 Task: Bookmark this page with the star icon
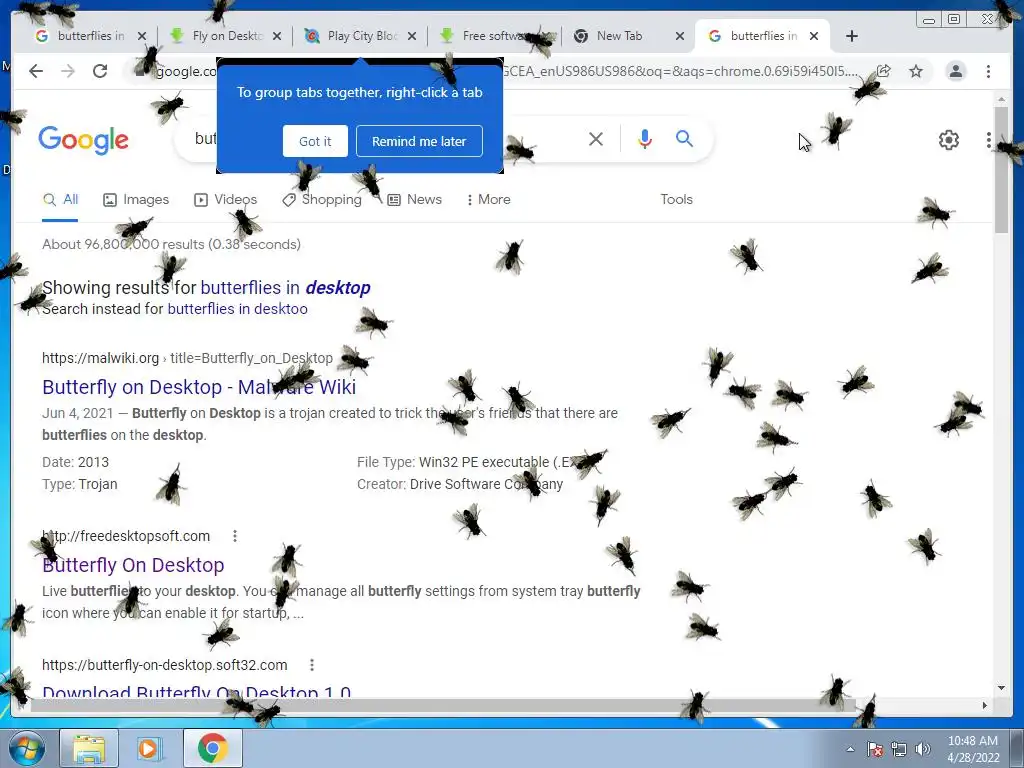coord(916,71)
